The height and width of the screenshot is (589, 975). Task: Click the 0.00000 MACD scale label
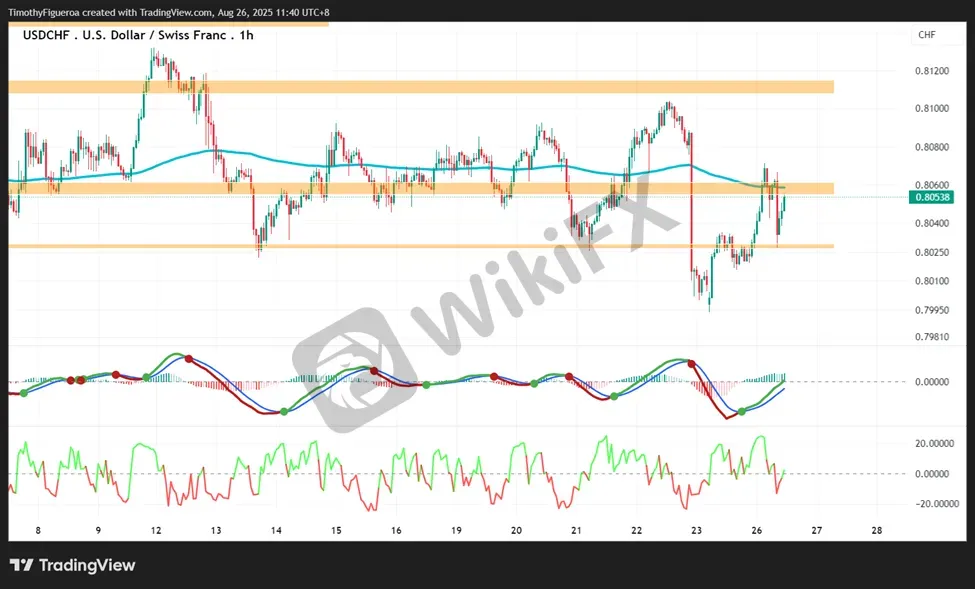click(x=931, y=382)
